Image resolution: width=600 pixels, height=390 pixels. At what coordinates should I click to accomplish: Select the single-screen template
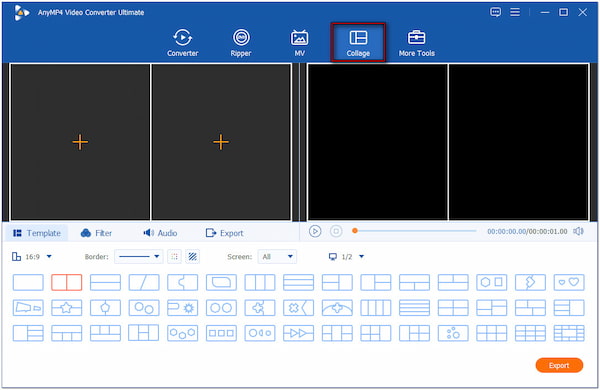coord(28,282)
